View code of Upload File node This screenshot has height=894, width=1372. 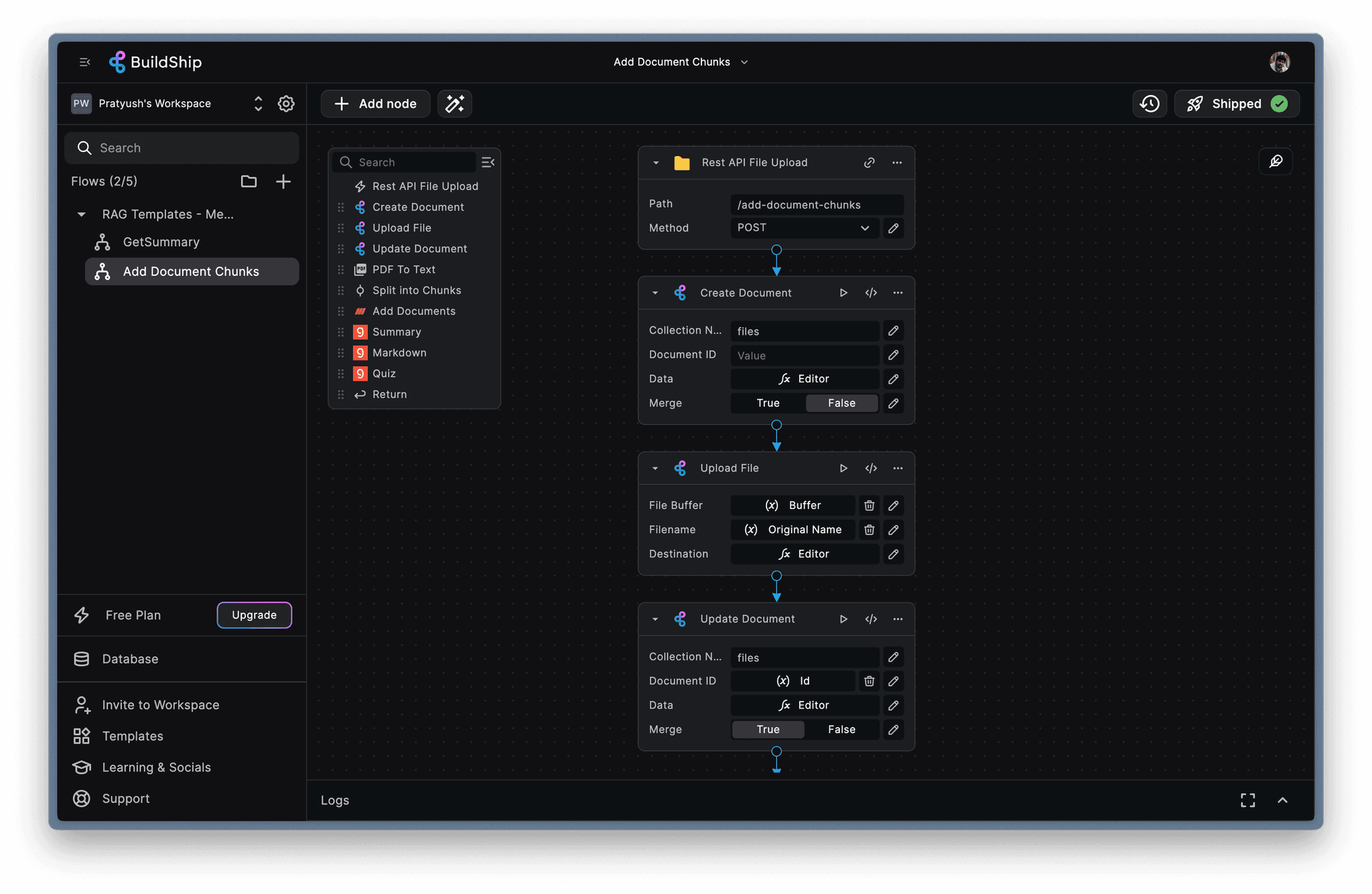(x=871, y=468)
